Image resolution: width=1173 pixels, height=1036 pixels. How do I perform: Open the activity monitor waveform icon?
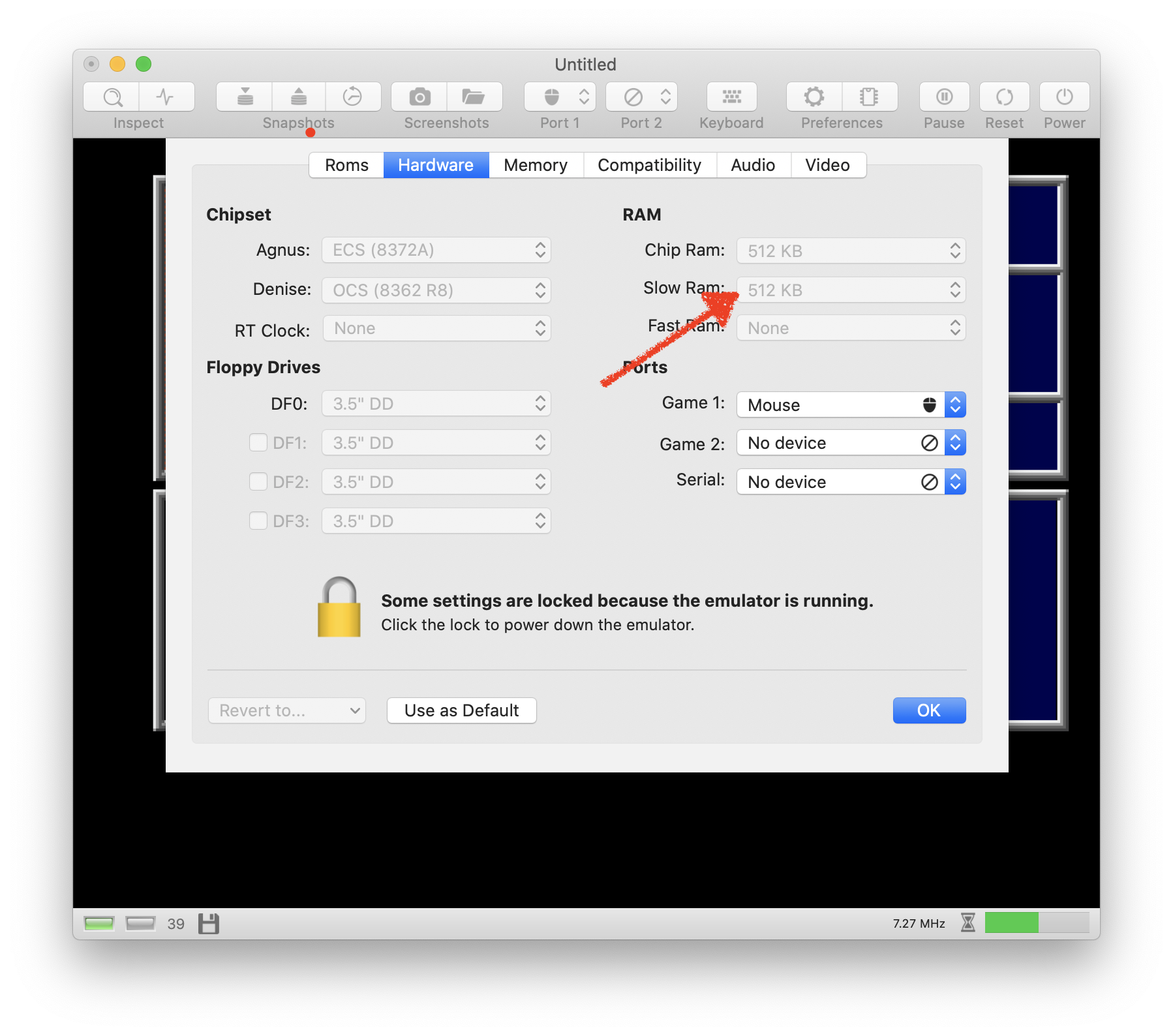coord(166,97)
